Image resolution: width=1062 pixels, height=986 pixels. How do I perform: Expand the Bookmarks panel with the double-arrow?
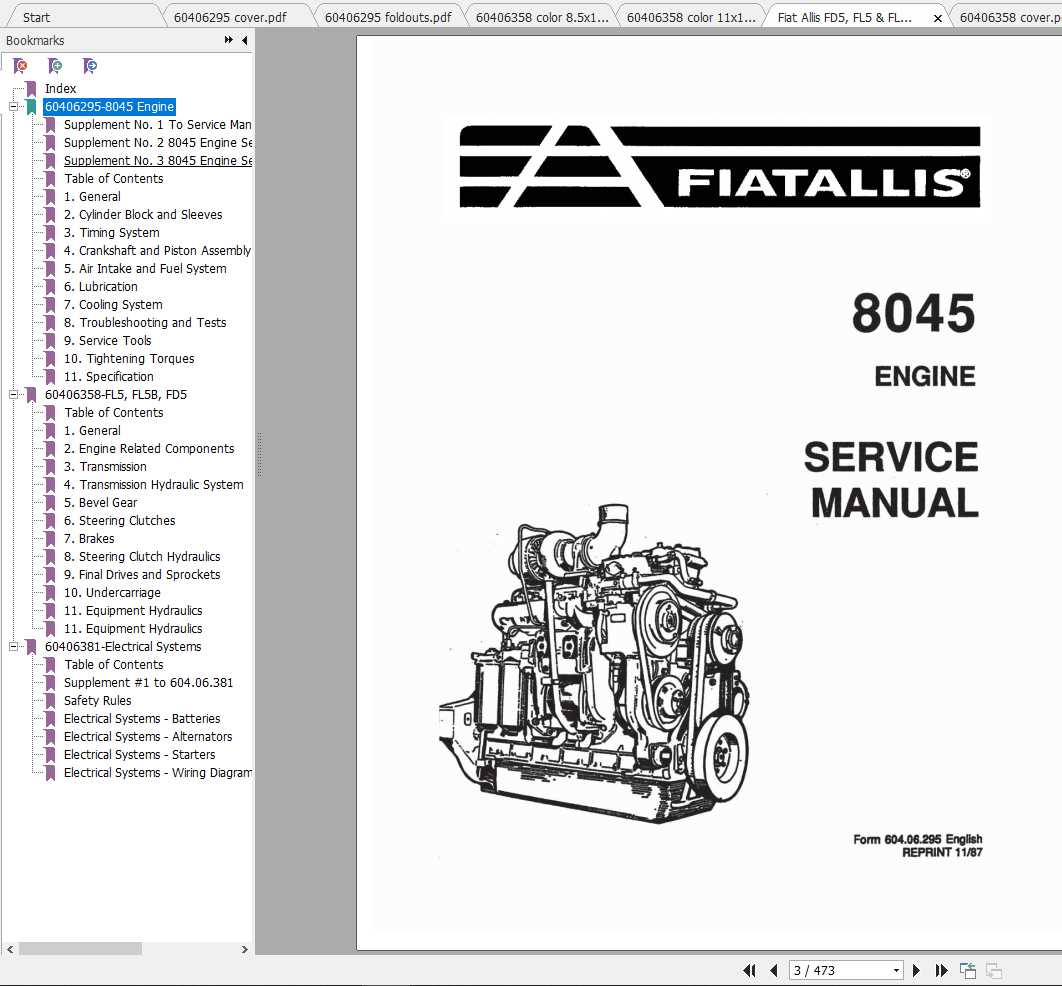click(228, 40)
